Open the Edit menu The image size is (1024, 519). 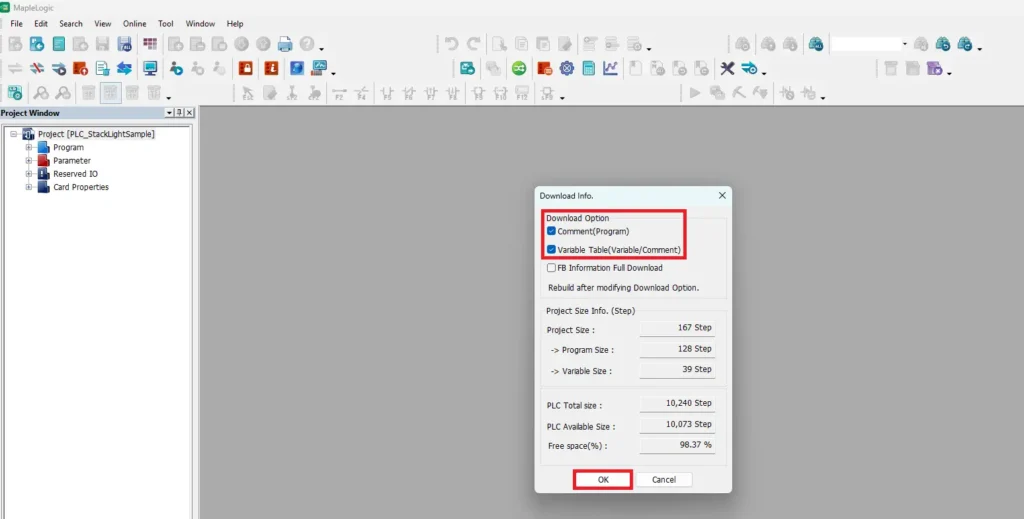click(40, 24)
